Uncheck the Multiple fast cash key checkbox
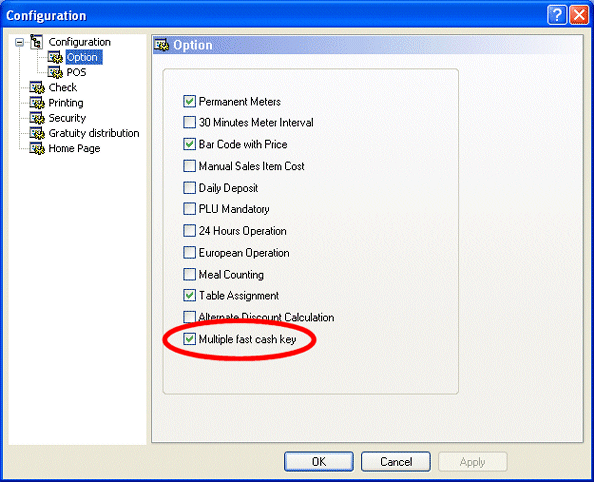This screenshot has width=594, height=482. (189, 339)
